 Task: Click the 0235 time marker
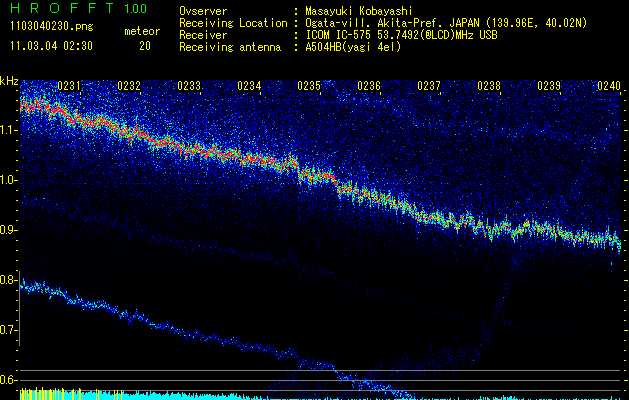[309, 86]
